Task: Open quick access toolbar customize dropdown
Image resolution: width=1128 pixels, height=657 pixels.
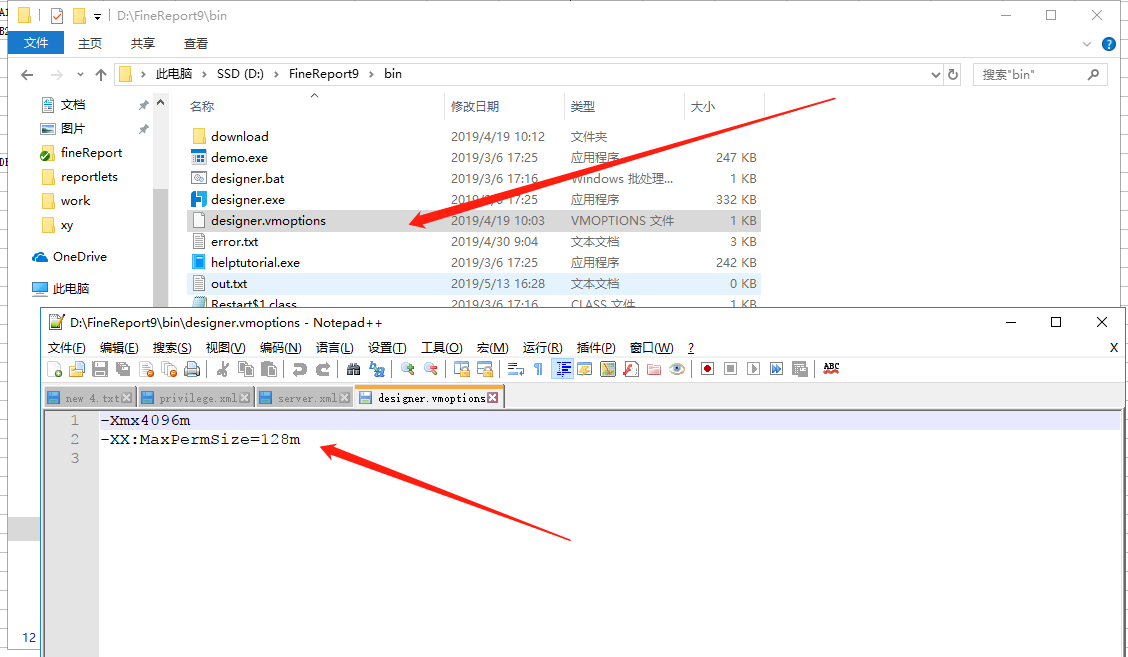Action: tap(97, 17)
